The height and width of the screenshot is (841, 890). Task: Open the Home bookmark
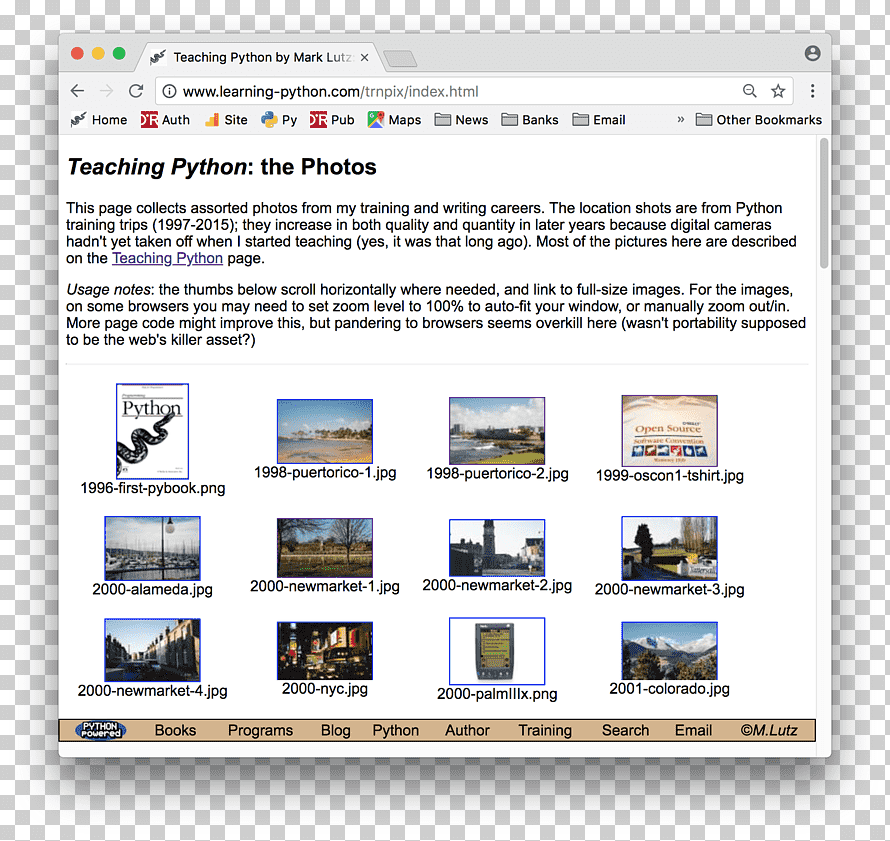99,120
